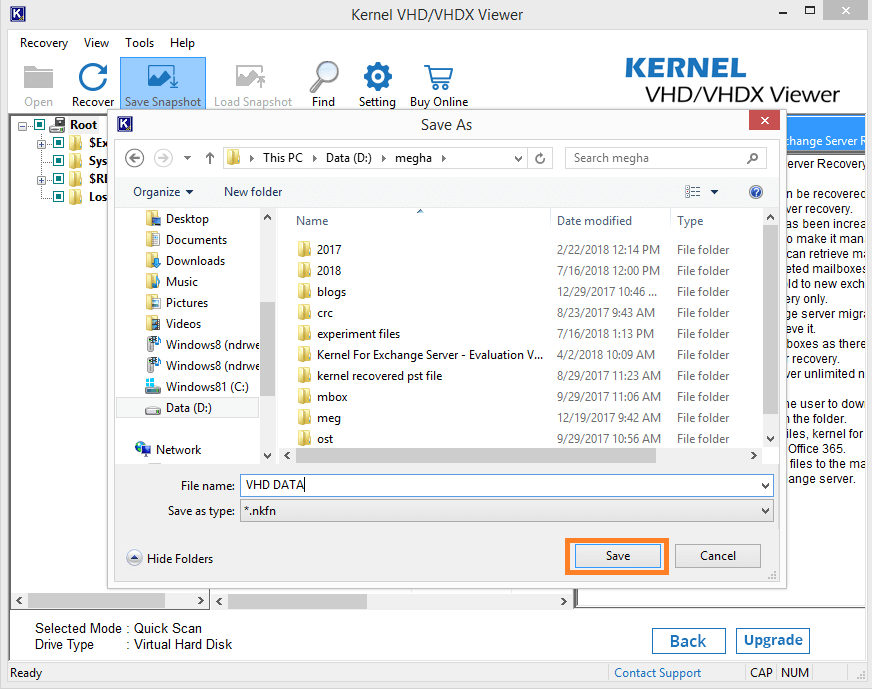
Task: Click the navigation pane vertical scrollbar
Action: pyautogui.click(x=267, y=348)
